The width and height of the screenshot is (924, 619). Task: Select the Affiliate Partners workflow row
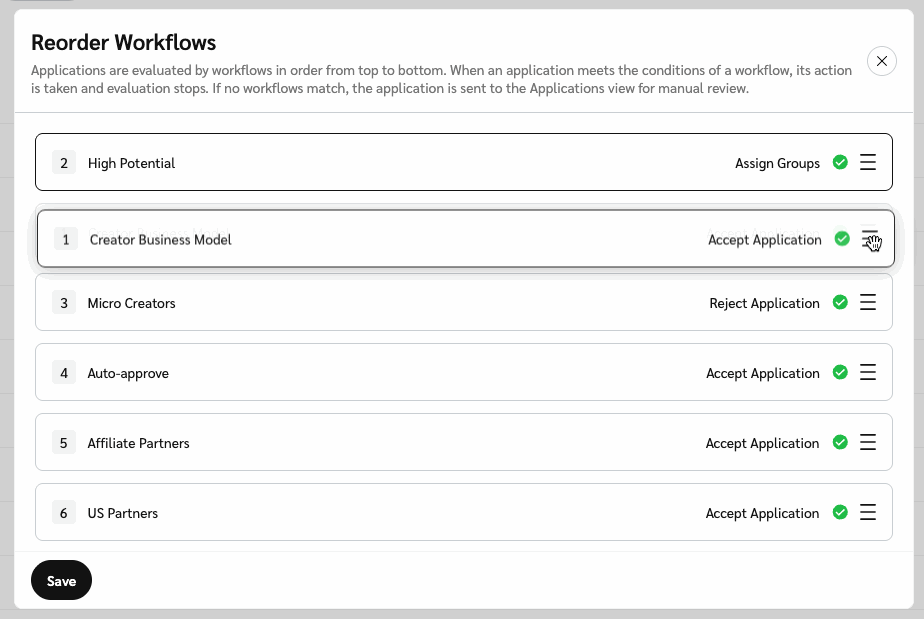[400, 442]
